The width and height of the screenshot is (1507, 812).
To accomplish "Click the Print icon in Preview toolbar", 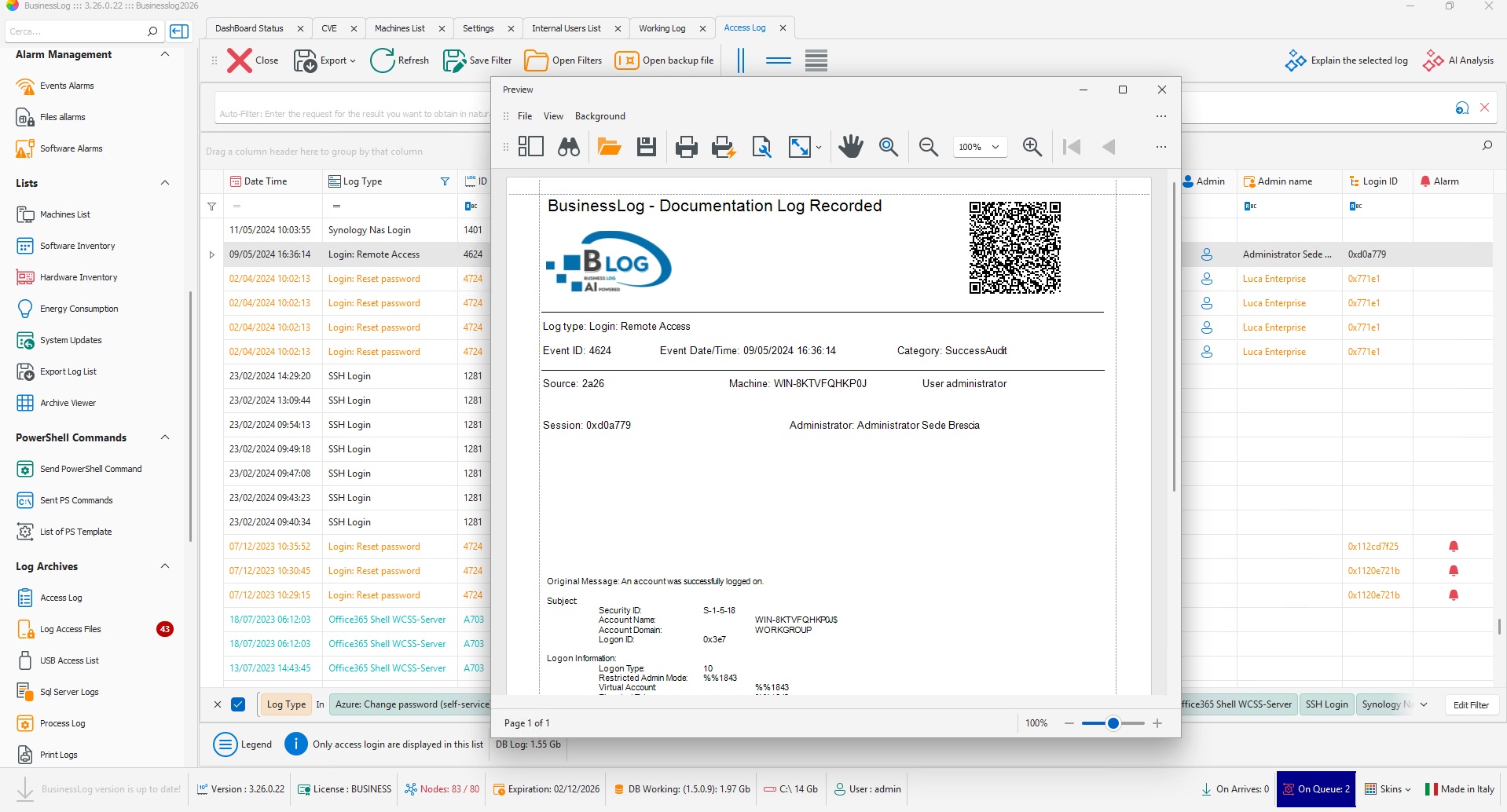I will point(686,147).
